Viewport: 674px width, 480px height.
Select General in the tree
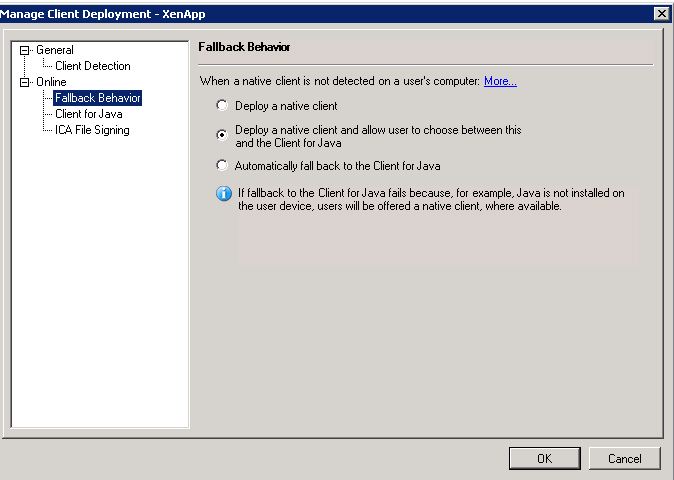coord(55,50)
